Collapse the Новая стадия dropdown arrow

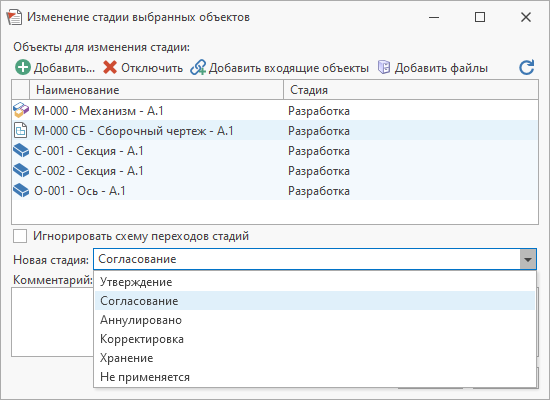pyautogui.click(x=528, y=259)
